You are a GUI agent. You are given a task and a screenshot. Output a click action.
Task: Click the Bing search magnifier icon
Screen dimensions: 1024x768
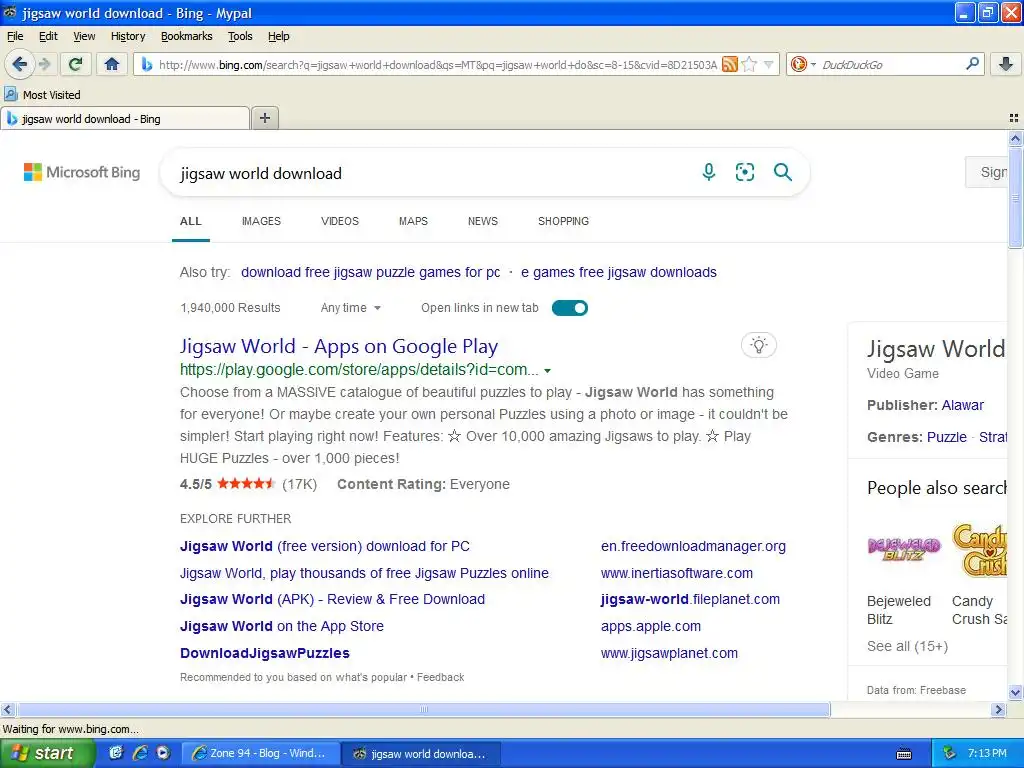tap(782, 172)
